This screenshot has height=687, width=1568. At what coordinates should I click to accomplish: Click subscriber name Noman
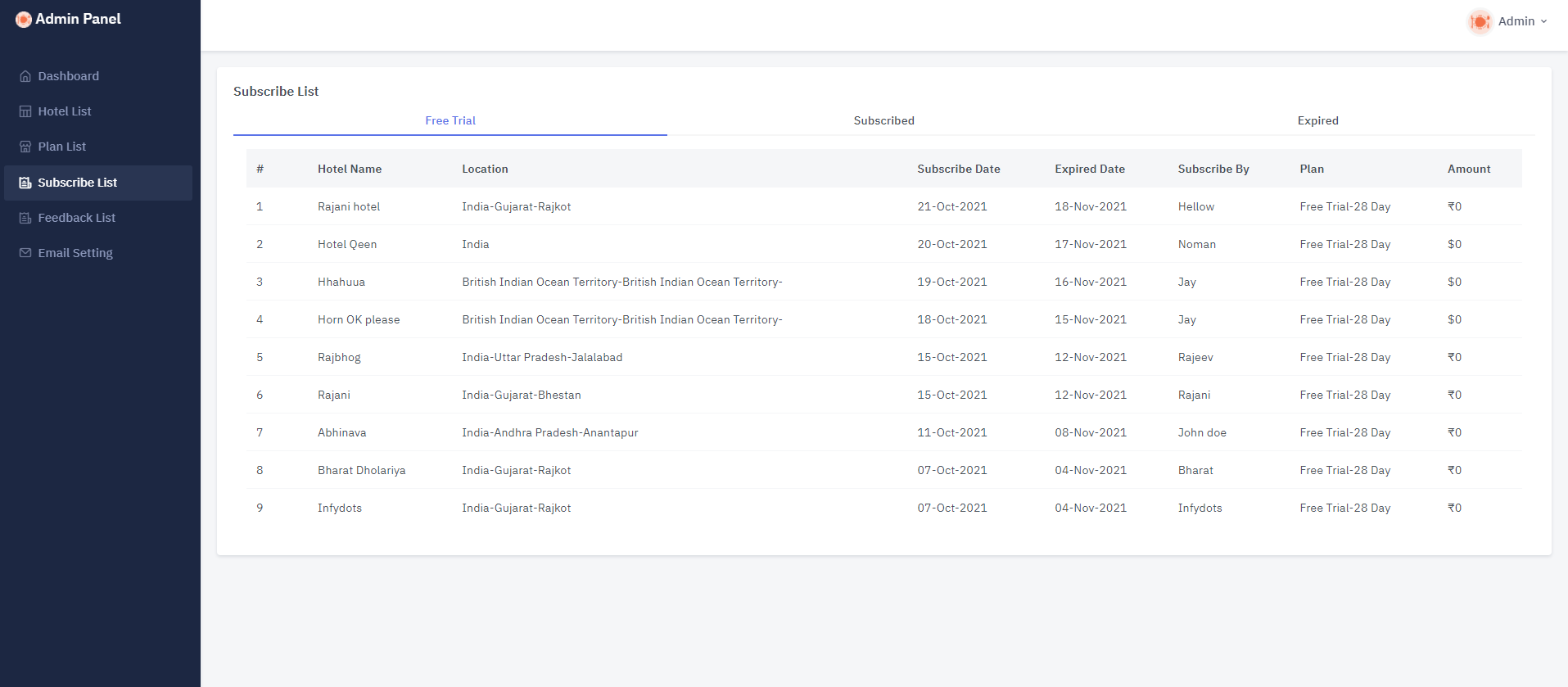(1197, 244)
